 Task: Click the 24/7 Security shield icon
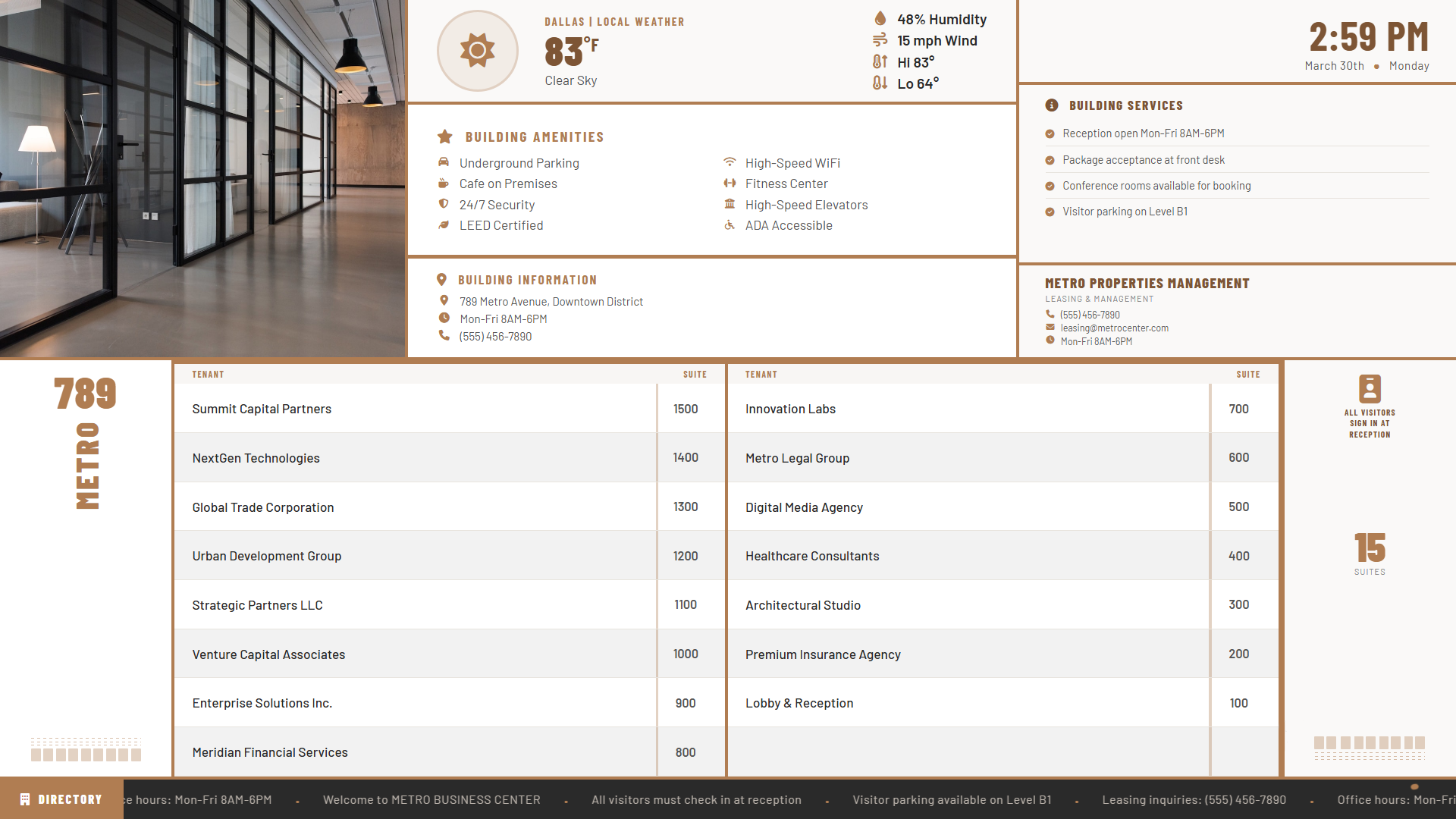click(444, 203)
